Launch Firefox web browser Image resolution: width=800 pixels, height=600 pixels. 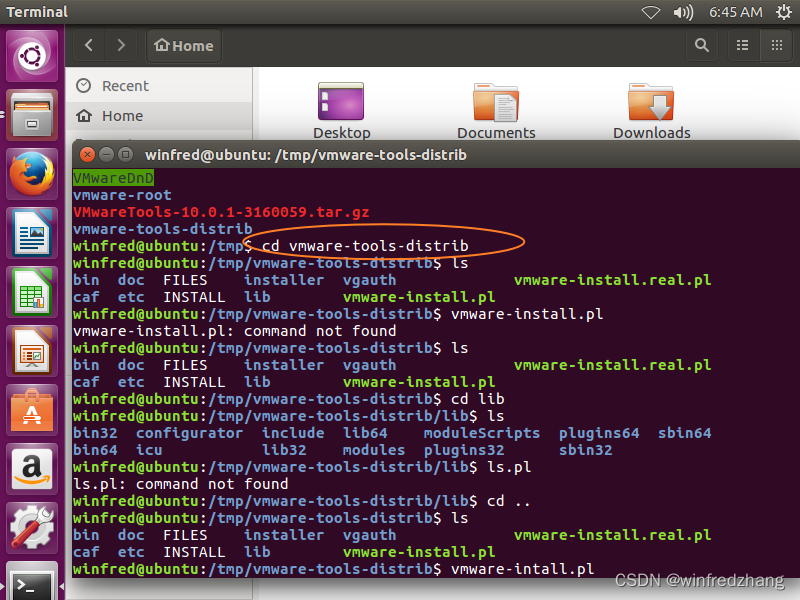point(32,174)
